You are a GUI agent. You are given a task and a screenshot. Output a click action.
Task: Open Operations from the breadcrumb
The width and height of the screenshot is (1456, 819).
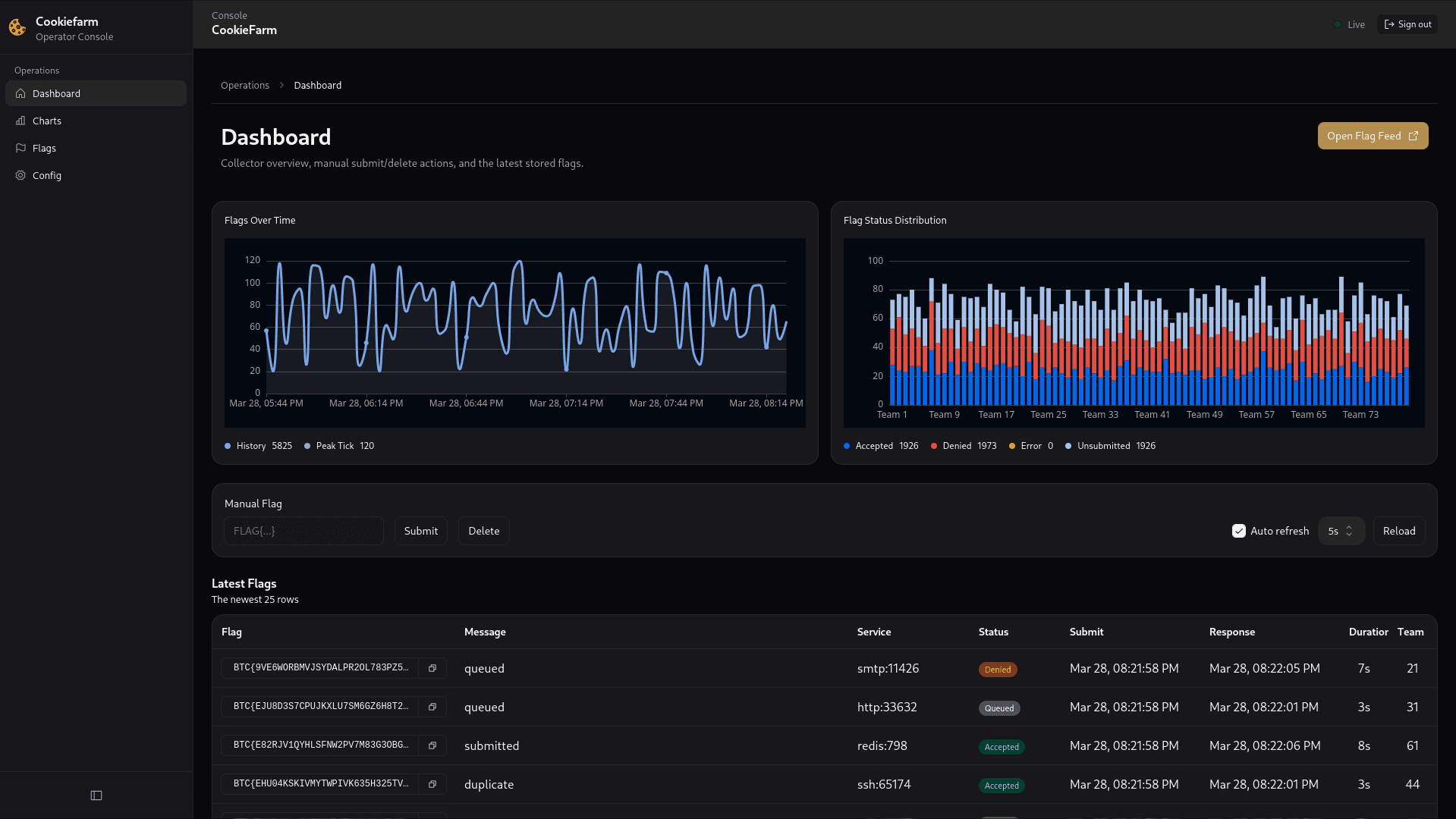244,85
